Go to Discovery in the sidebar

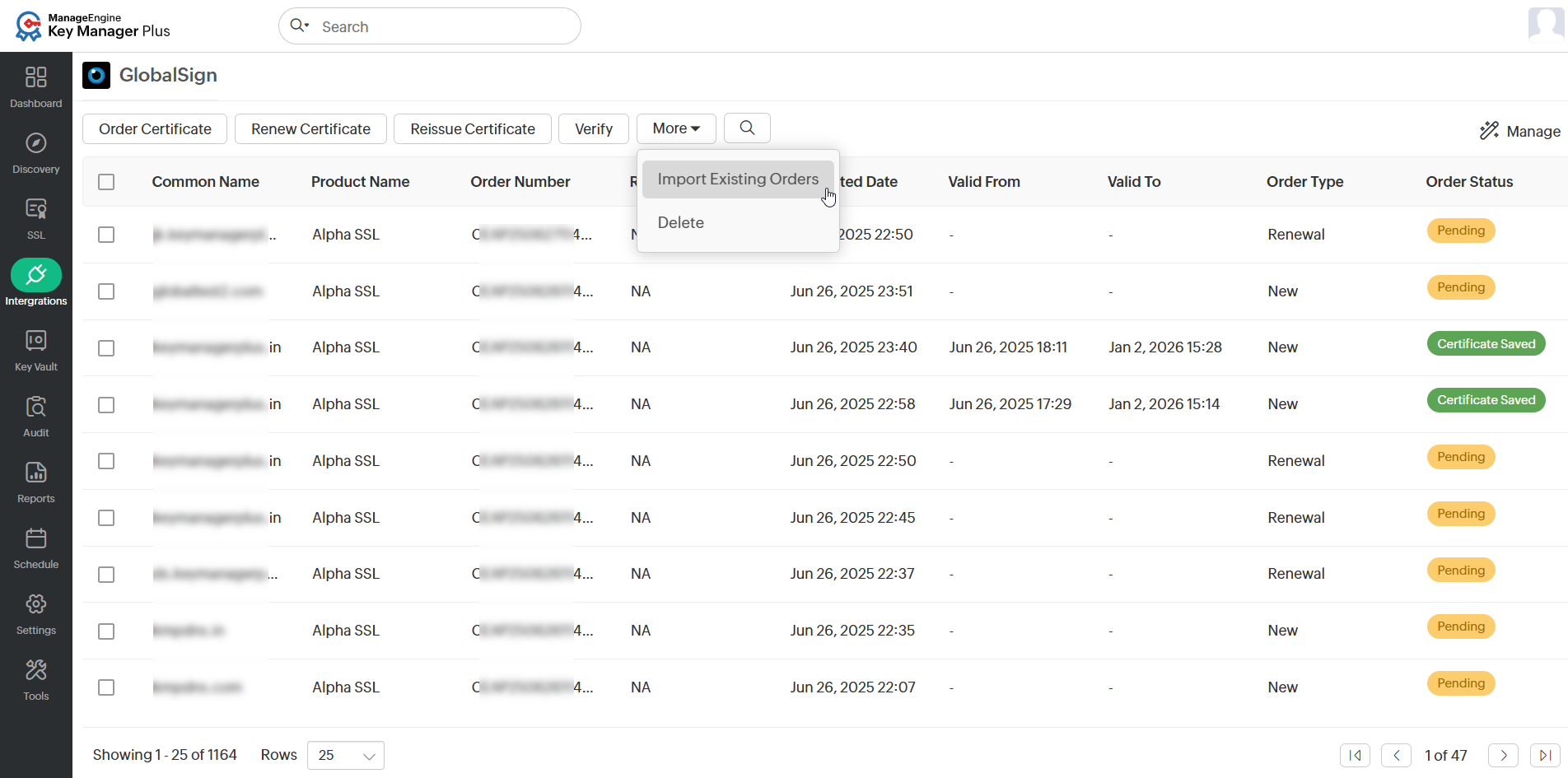pos(36,143)
